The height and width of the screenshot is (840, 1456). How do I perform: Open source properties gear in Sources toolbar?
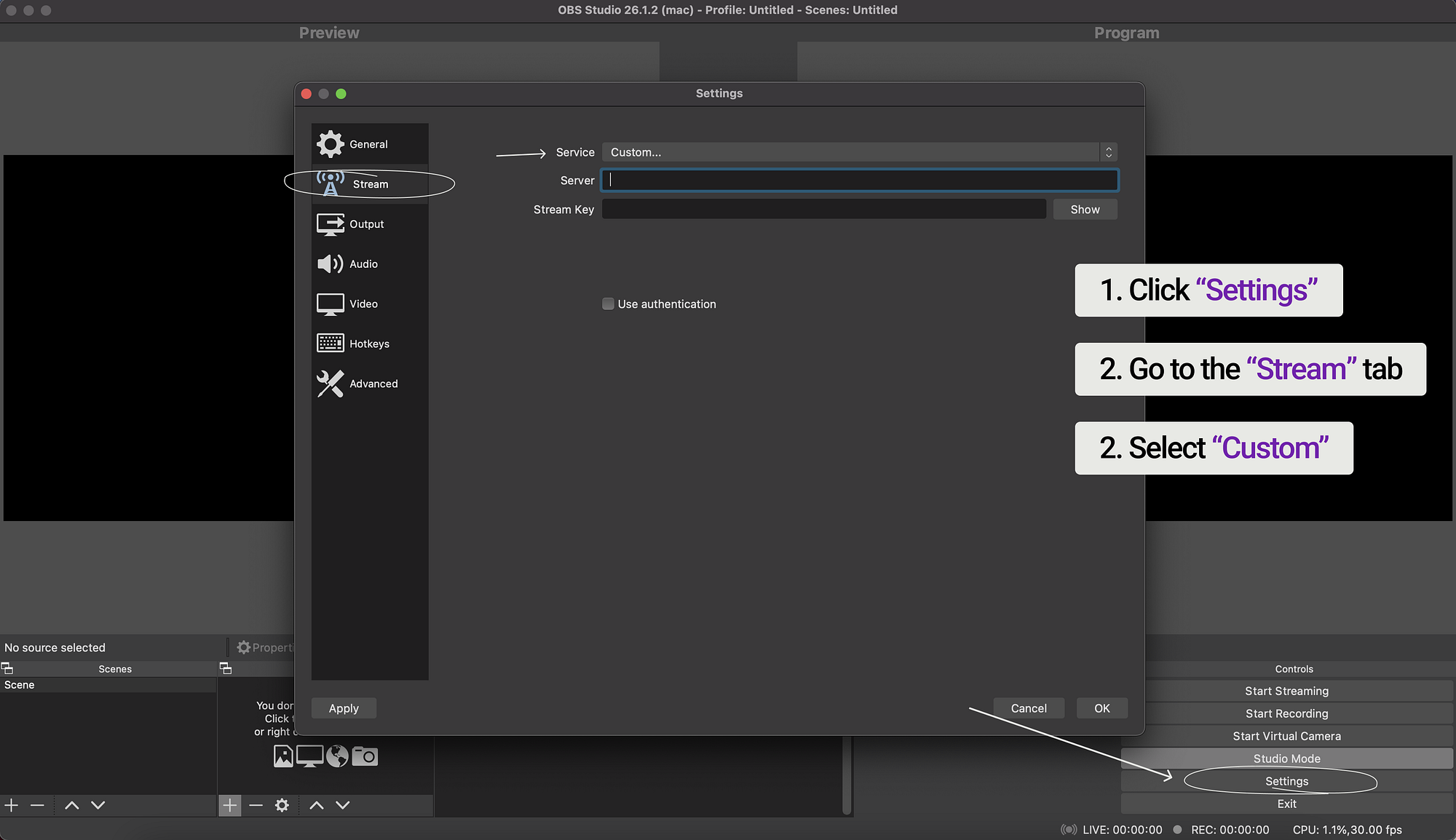point(282,805)
